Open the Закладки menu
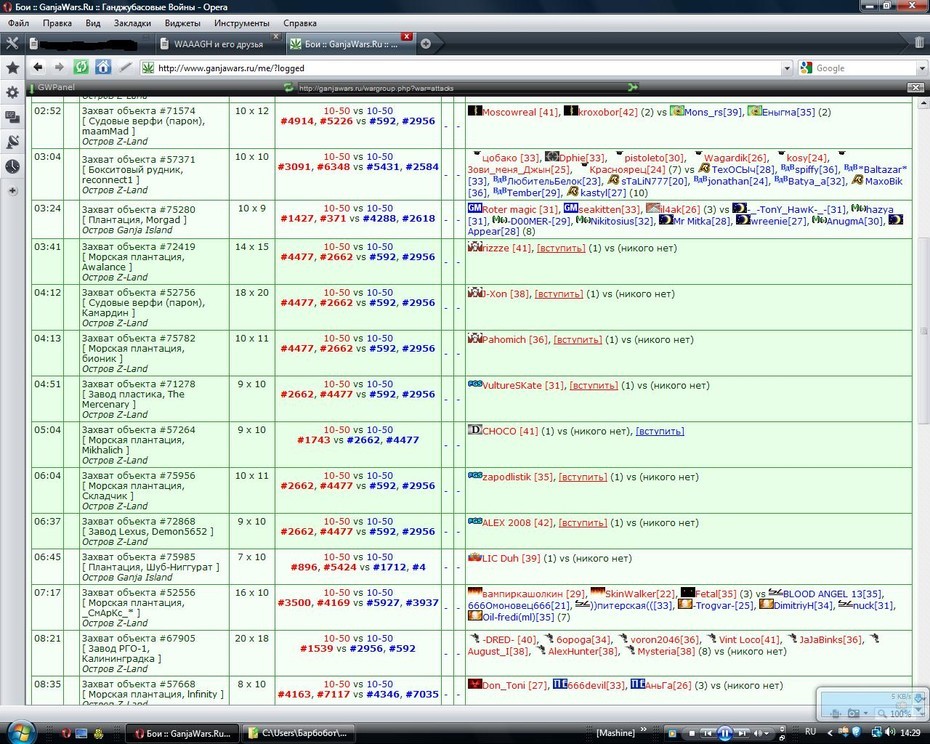Screen dimensions: 930x744 point(132,23)
